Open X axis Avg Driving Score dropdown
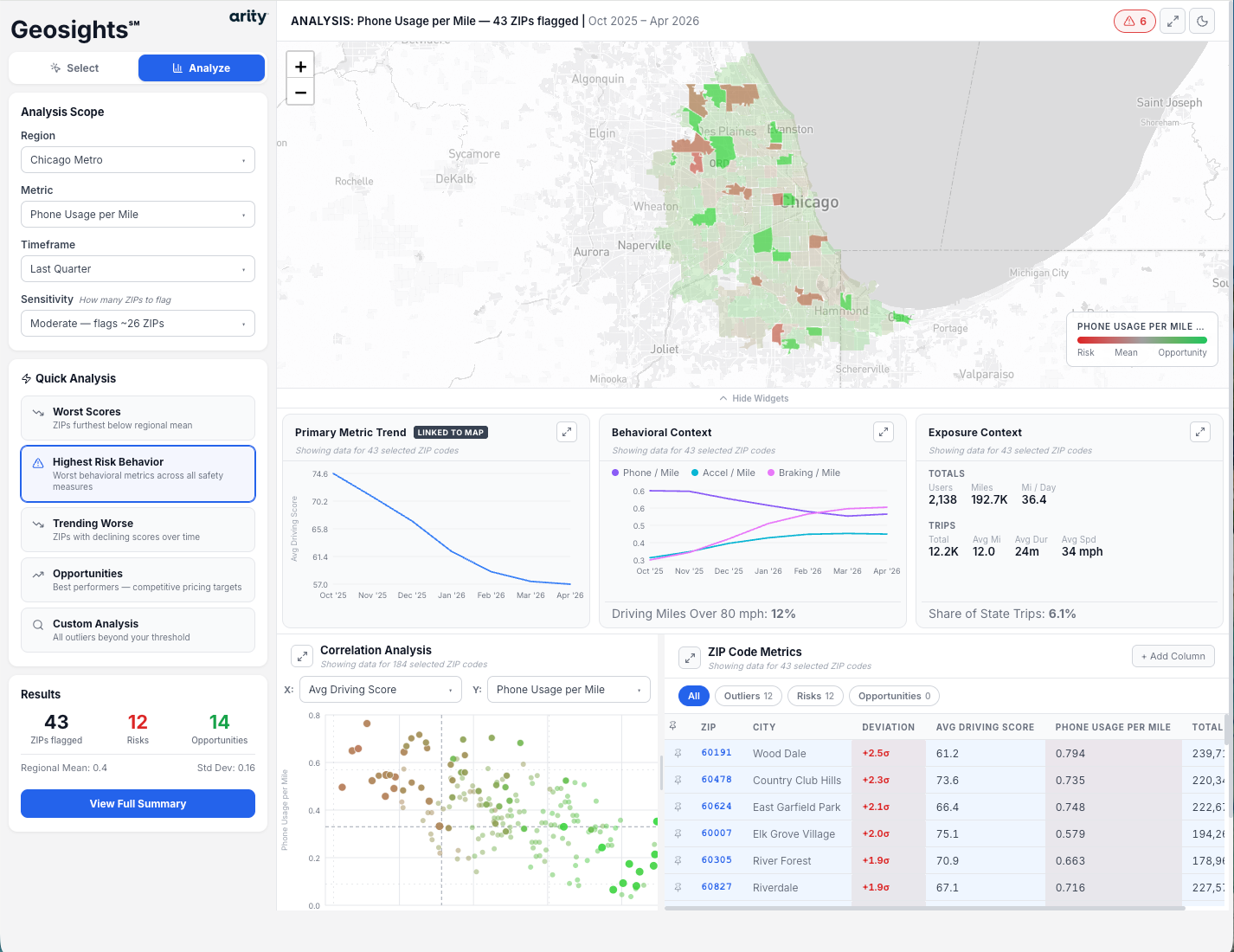The width and height of the screenshot is (1234, 952). click(x=381, y=690)
